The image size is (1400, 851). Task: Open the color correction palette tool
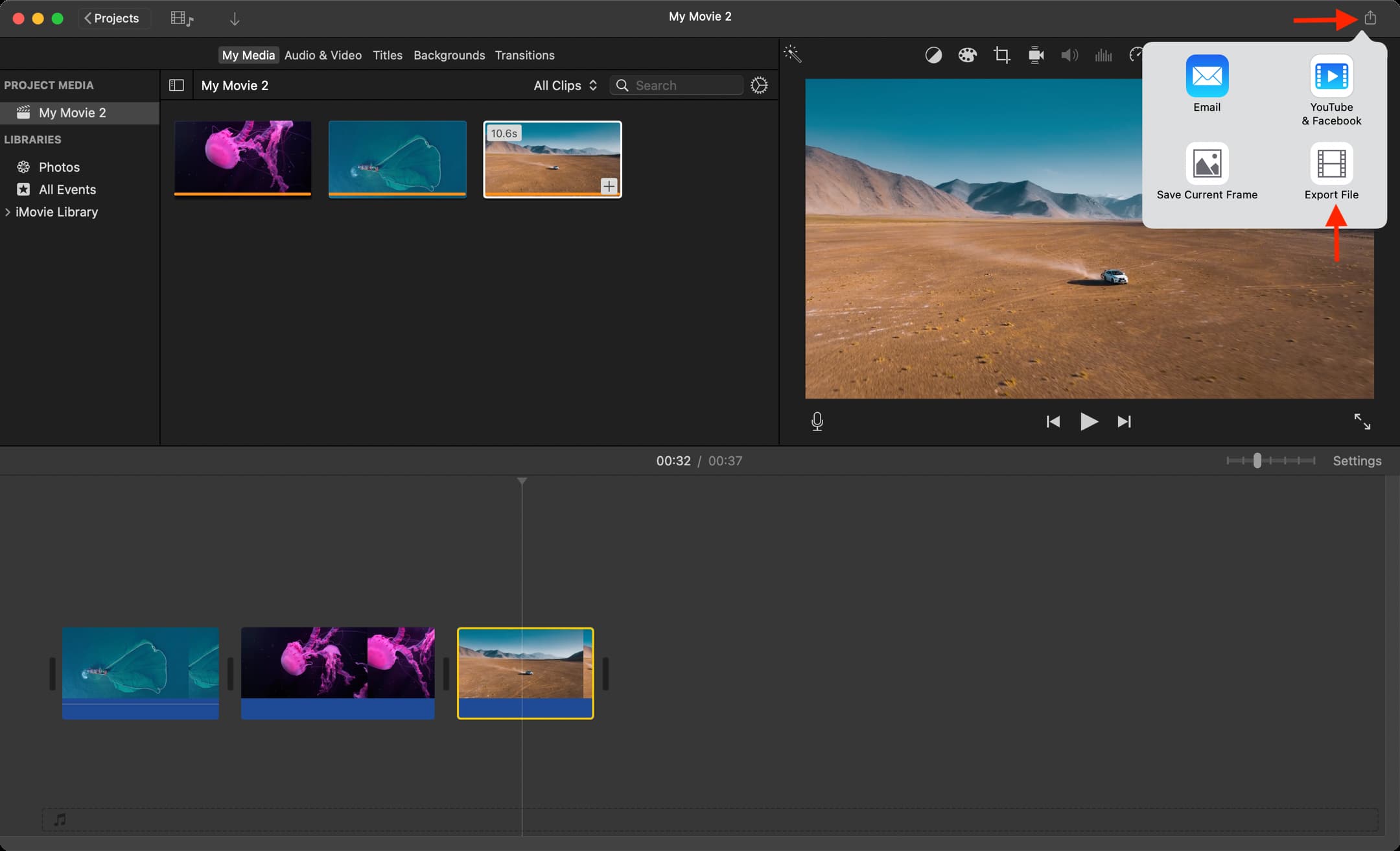pos(967,55)
